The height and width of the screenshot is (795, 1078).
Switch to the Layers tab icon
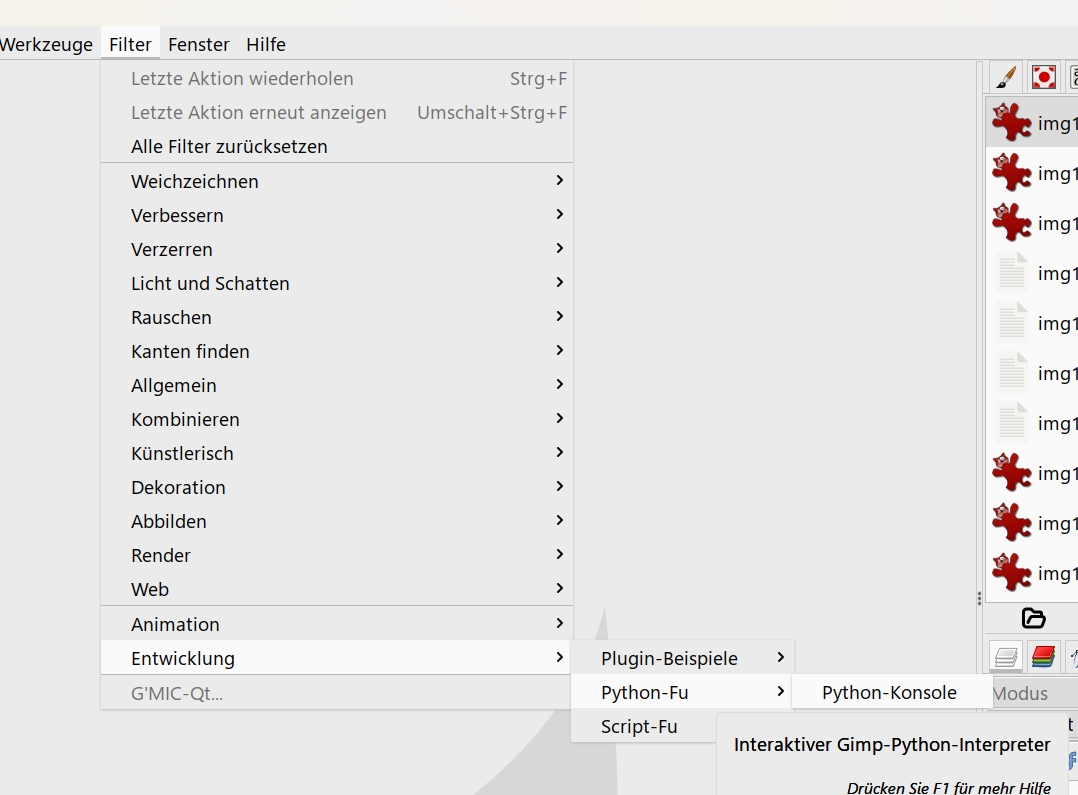[1006, 657]
